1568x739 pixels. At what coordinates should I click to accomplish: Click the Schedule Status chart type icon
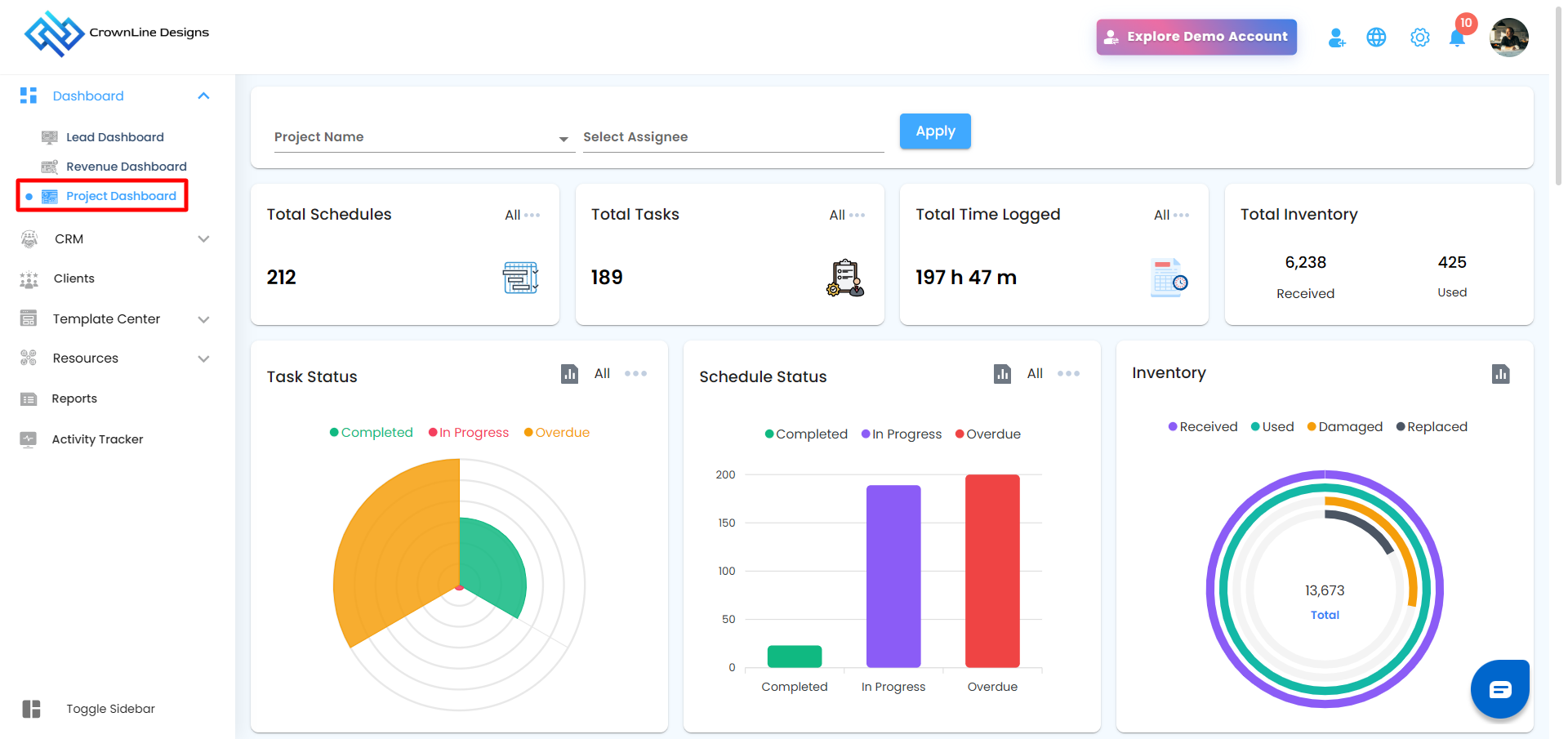coord(1003,374)
